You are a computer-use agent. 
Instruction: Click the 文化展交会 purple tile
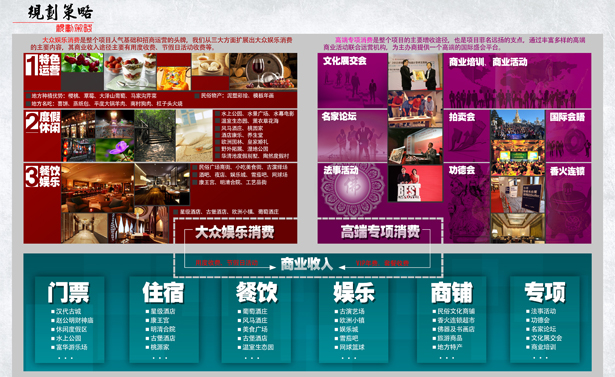(x=352, y=80)
